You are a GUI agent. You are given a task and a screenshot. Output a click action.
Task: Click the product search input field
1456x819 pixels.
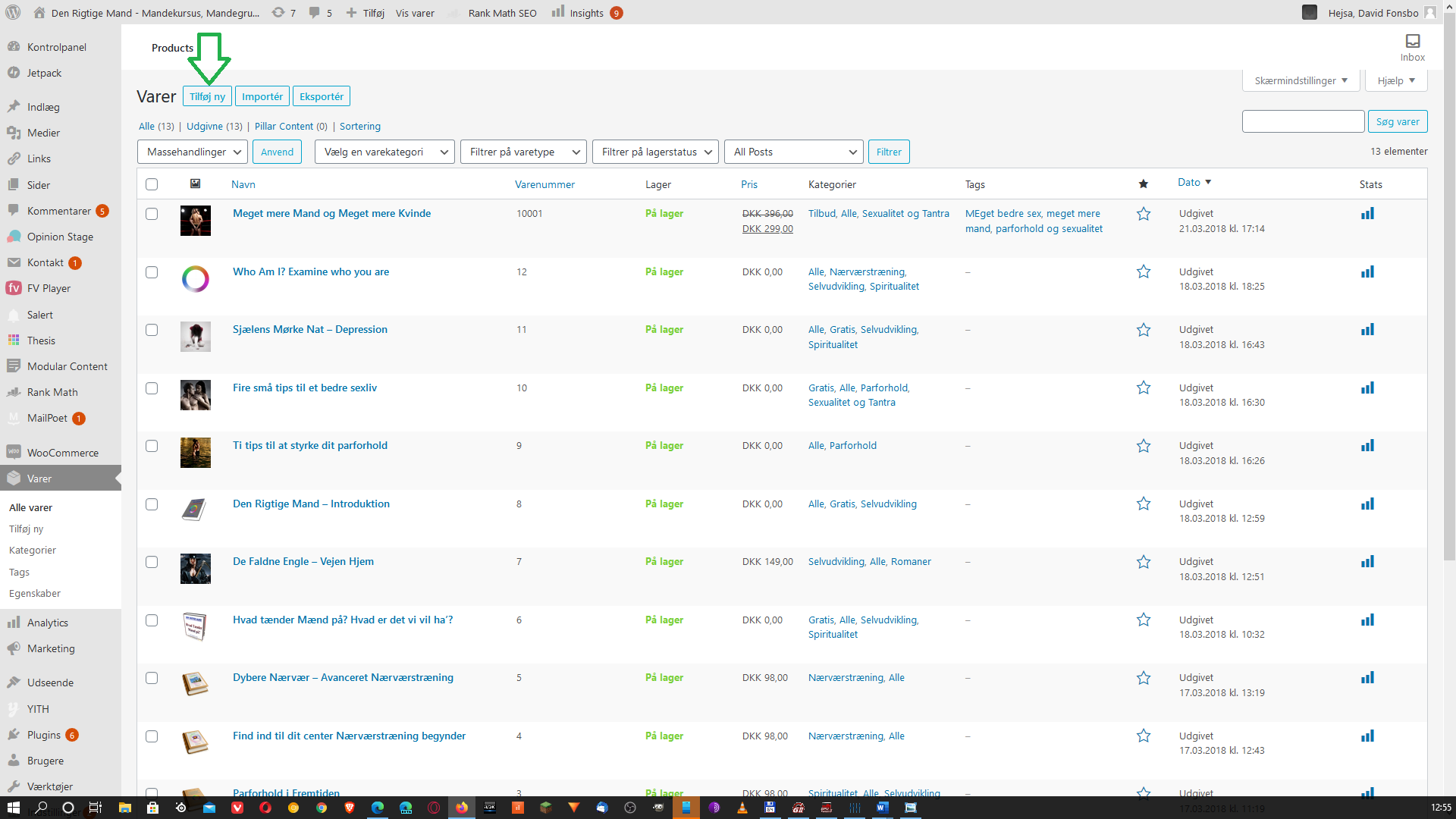click(1303, 121)
